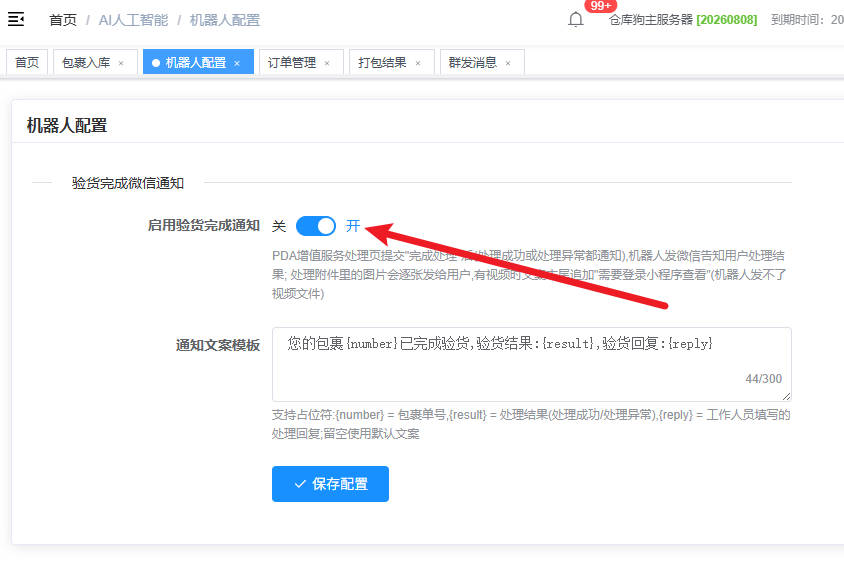Screen dimensions: 844x569
Task: Click into the 通知文案模板 text area
Action: tap(531, 364)
